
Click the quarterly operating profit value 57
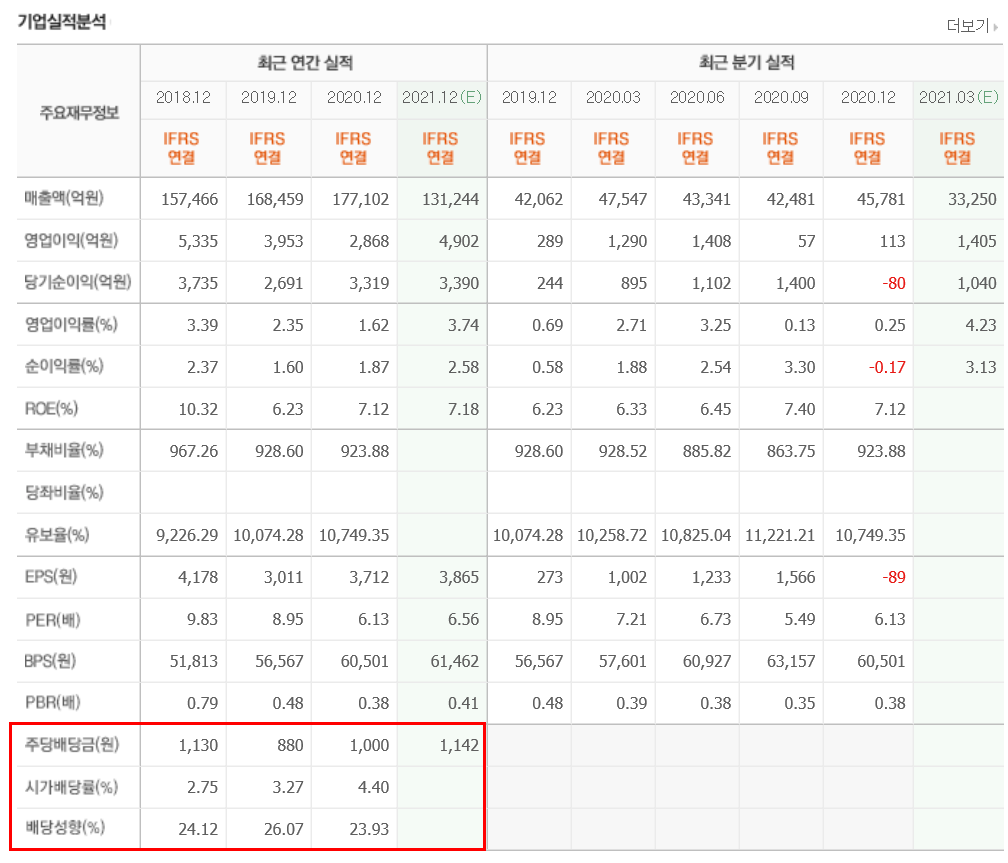[x=806, y=241]
